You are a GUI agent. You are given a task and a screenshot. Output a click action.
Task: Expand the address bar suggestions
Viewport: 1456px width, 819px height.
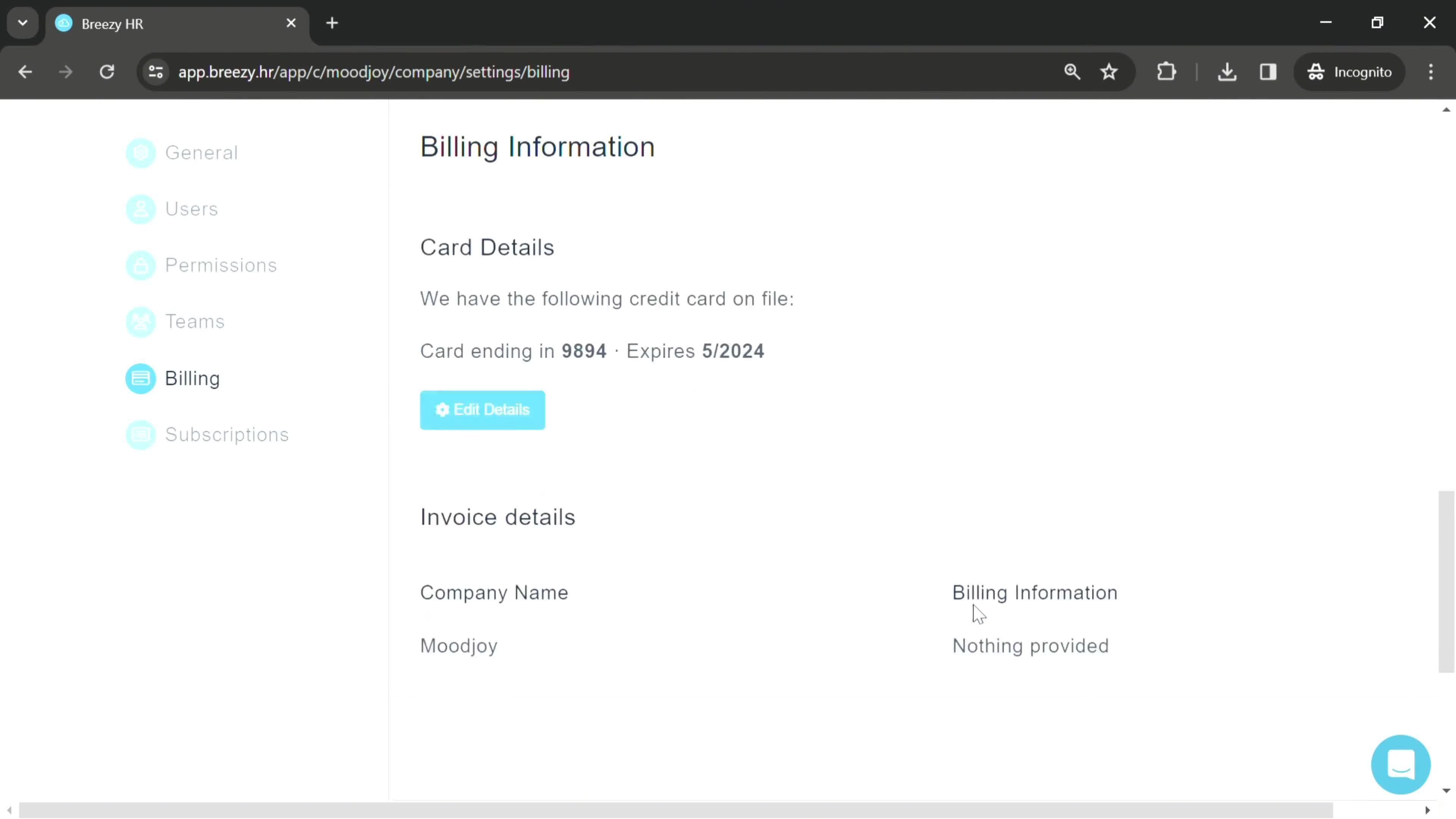[x=22, y=22]
